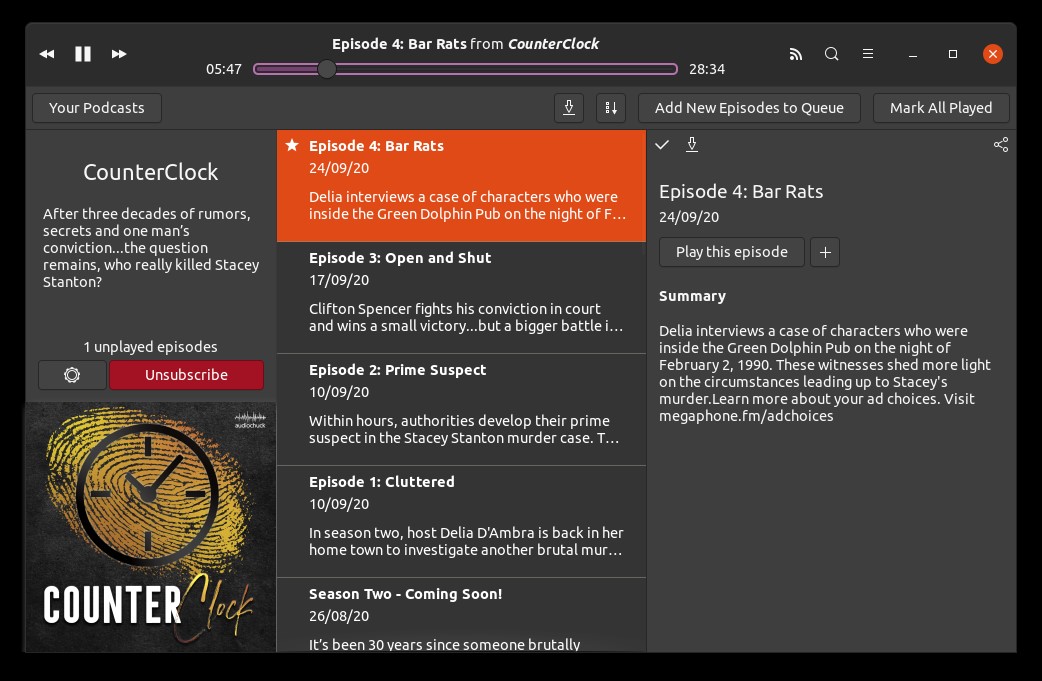Mark episode as played with checkmark icon
Image resolution: width=1042 pixels, height=681 pixels.
662,145
